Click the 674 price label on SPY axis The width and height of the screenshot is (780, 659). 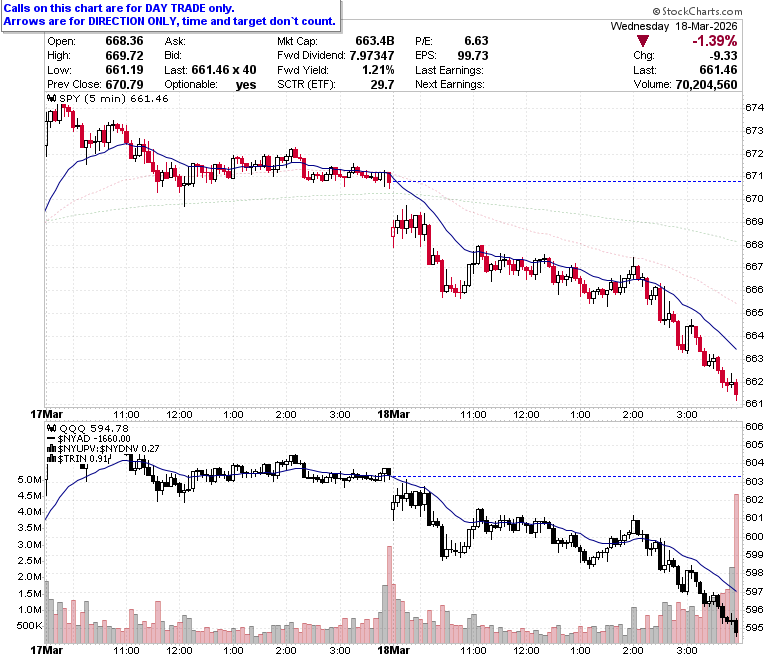[754, 107]
